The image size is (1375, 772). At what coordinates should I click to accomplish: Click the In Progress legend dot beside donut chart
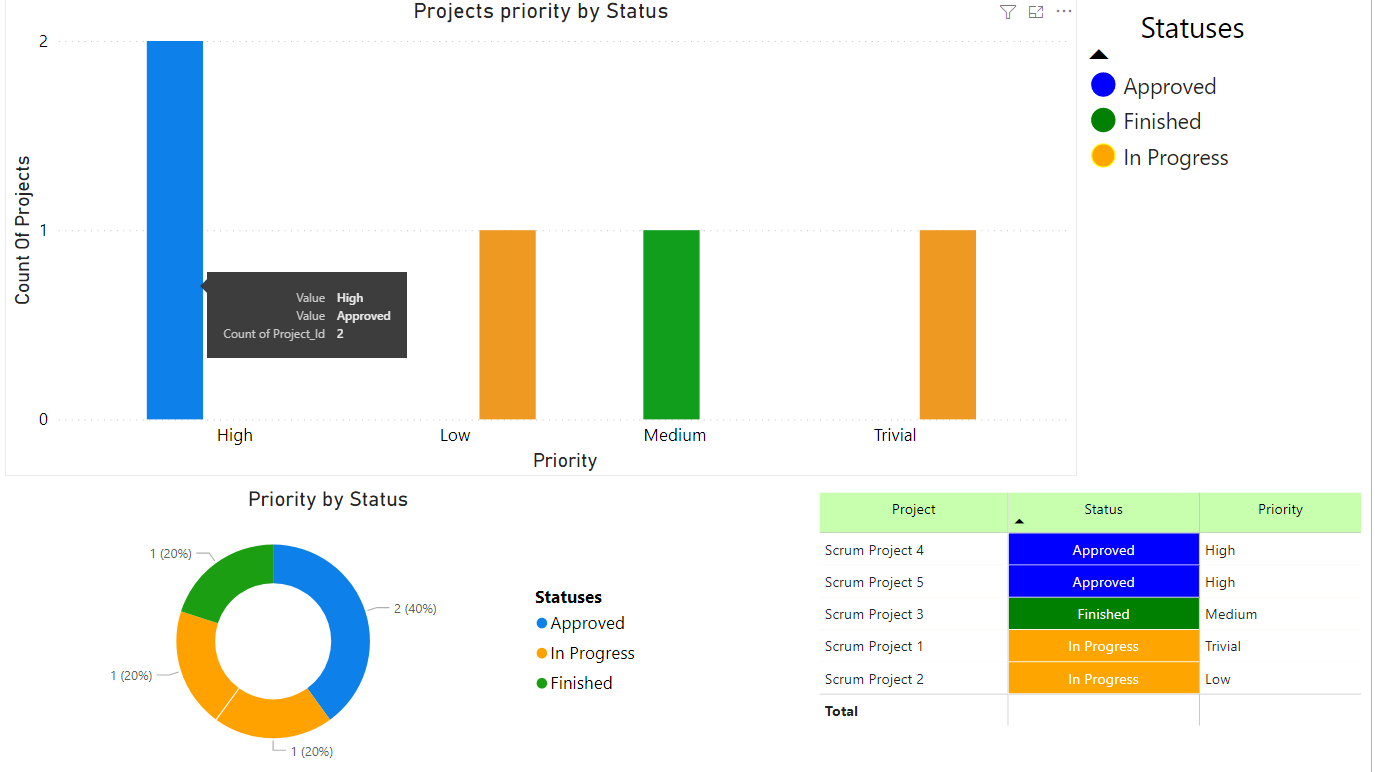541,652
